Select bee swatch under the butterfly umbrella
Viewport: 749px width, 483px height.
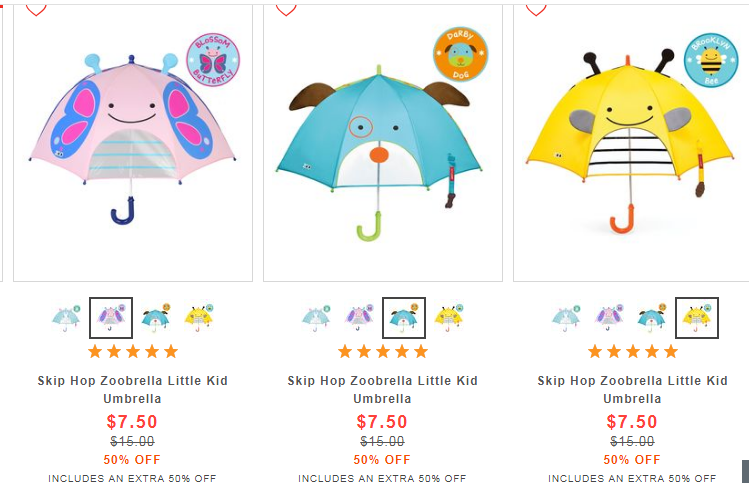tap(199, 318)
